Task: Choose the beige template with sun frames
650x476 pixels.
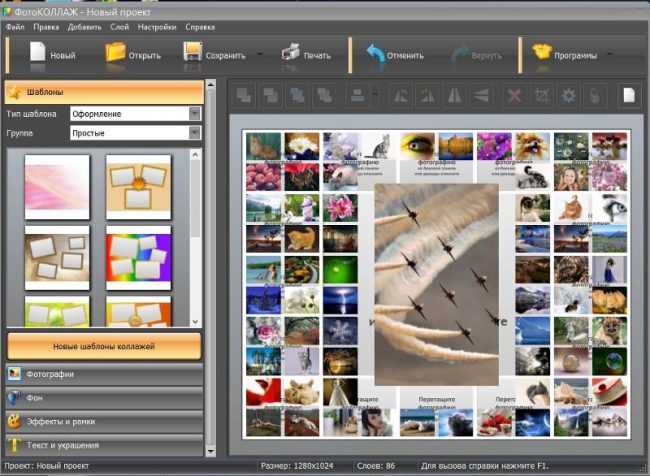Action: click(x=138, y=187)
